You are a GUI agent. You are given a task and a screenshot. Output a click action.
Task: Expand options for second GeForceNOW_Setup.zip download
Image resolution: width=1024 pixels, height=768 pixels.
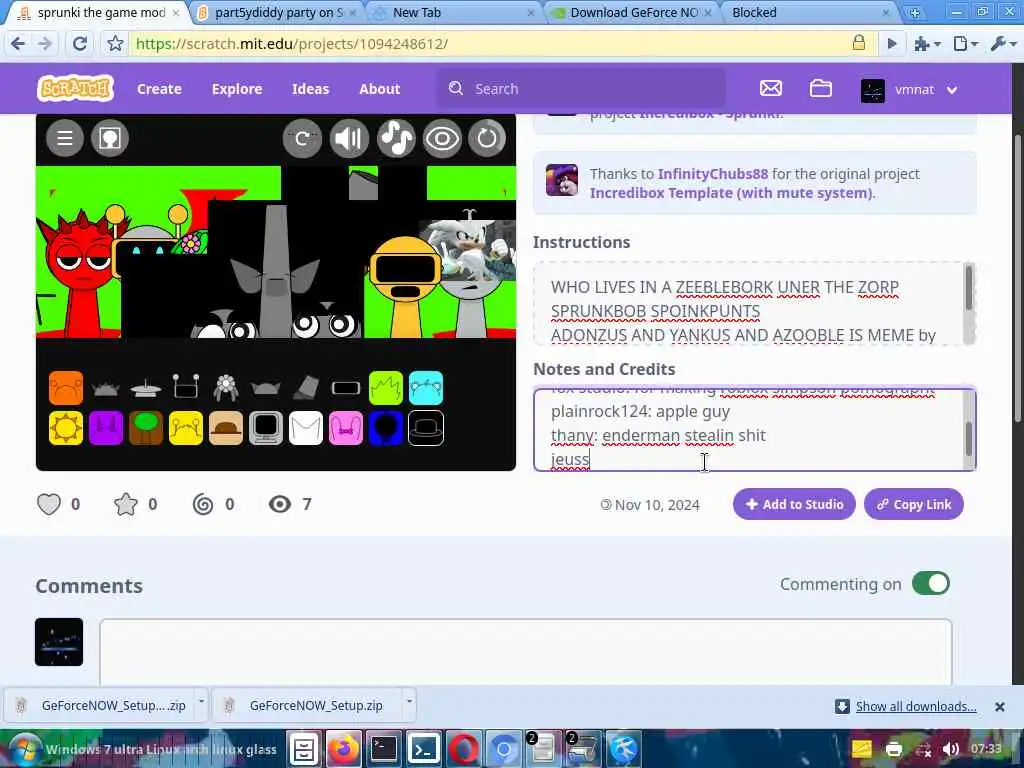click(409, 701)
